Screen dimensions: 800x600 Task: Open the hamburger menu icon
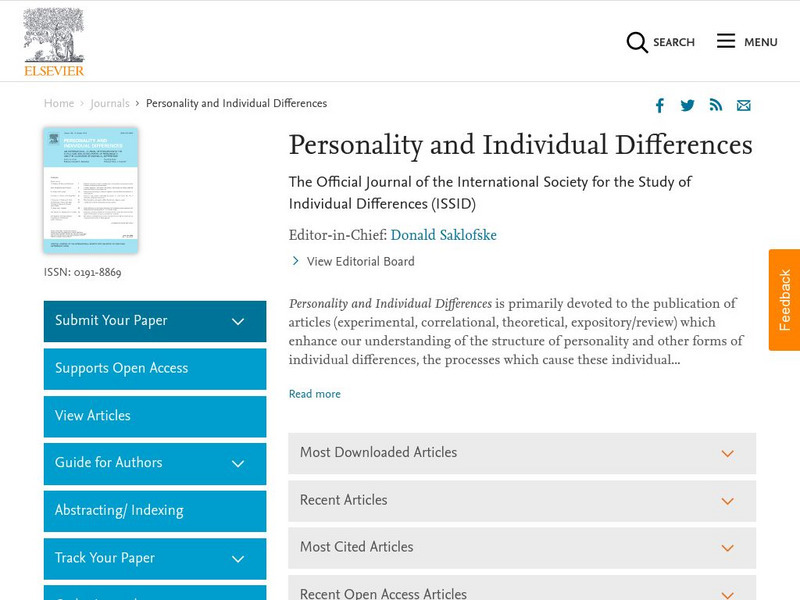[726, 41]
